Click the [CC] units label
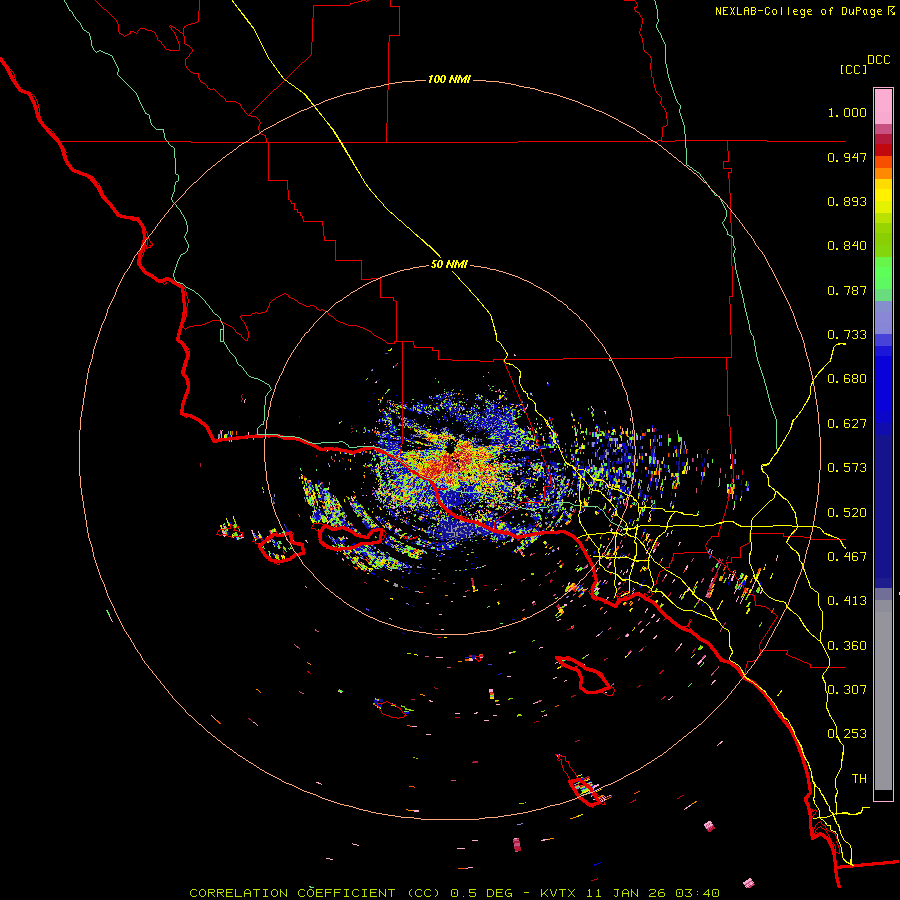The width and height of the screenshot is (900, 900). (x=853, y=69)
